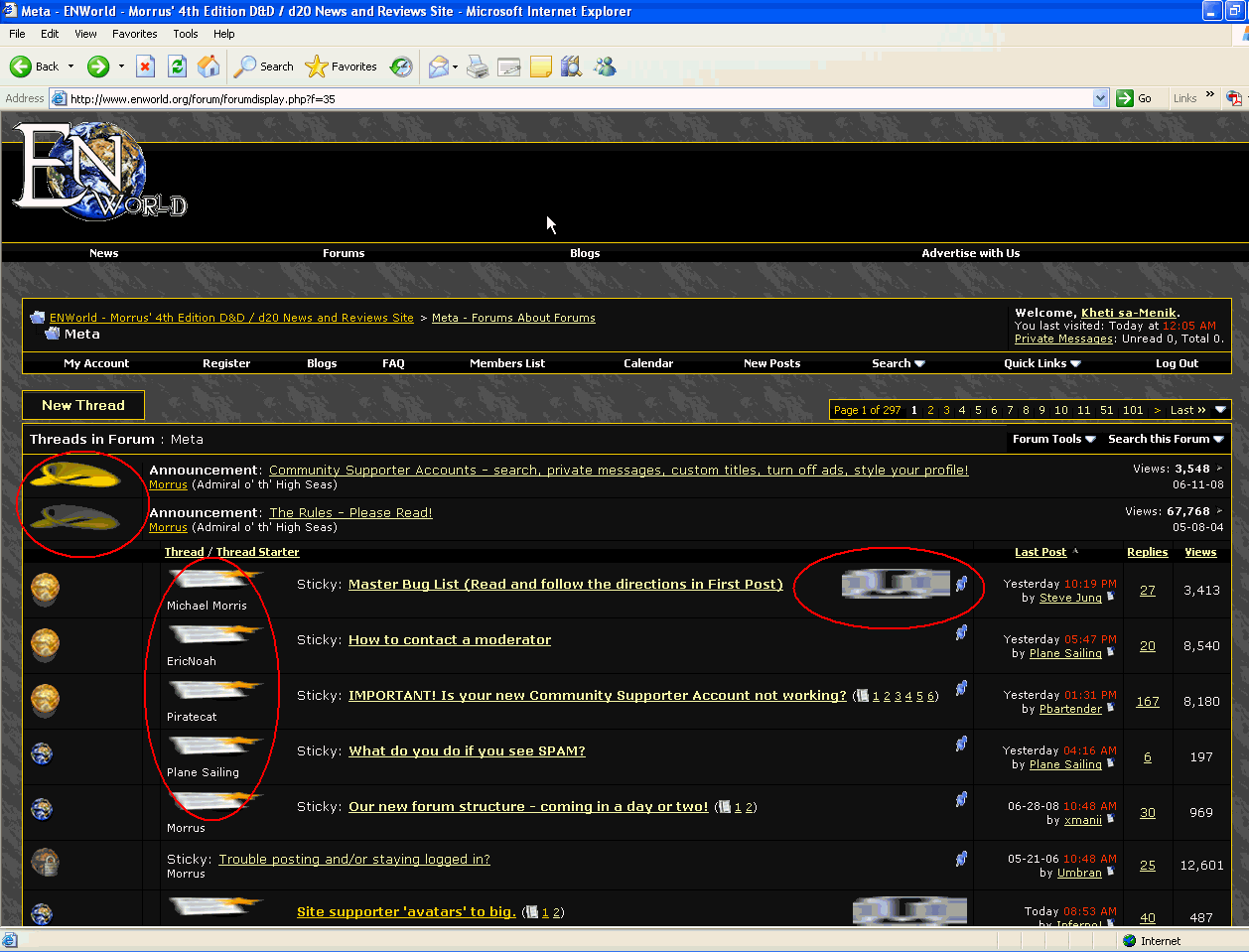Click go-to-last-post icon next to Steve Jung
This screenshot has height=952, width=1249.
1110,598
